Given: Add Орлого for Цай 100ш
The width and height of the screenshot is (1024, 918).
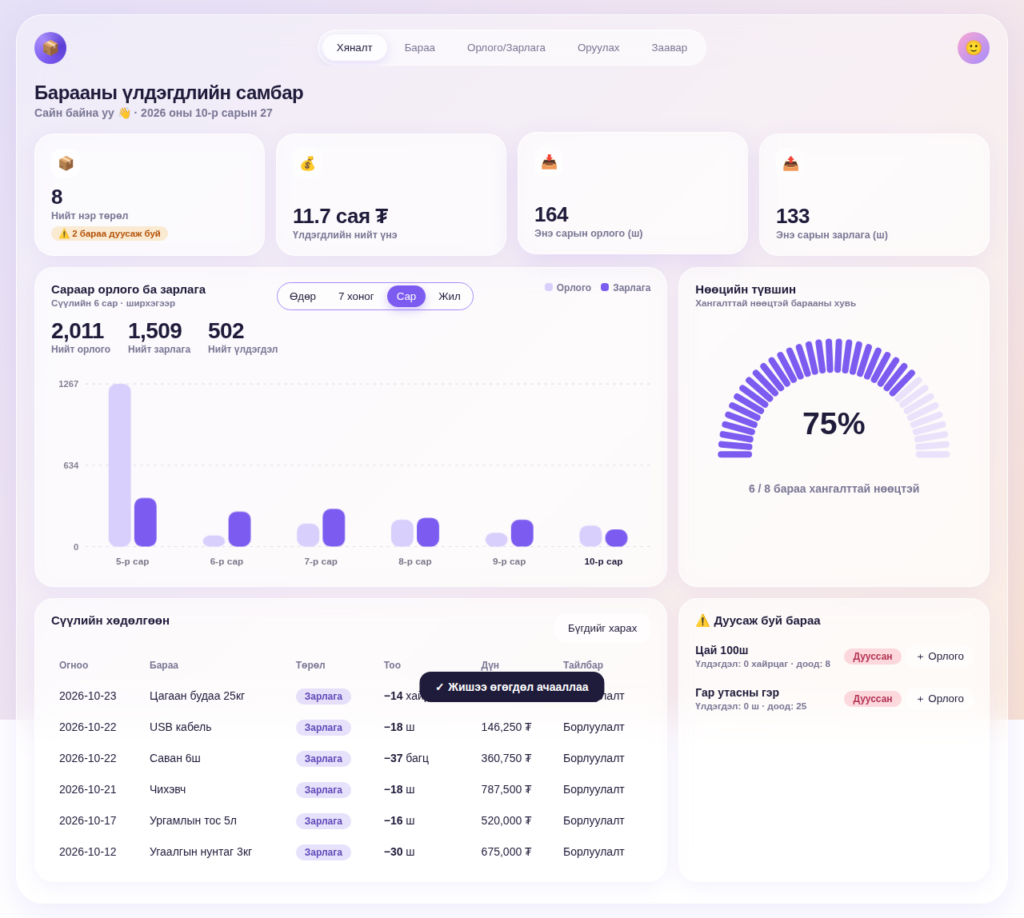Looking at the screenshot, I should pyautogui.click(x=940, y=656).
